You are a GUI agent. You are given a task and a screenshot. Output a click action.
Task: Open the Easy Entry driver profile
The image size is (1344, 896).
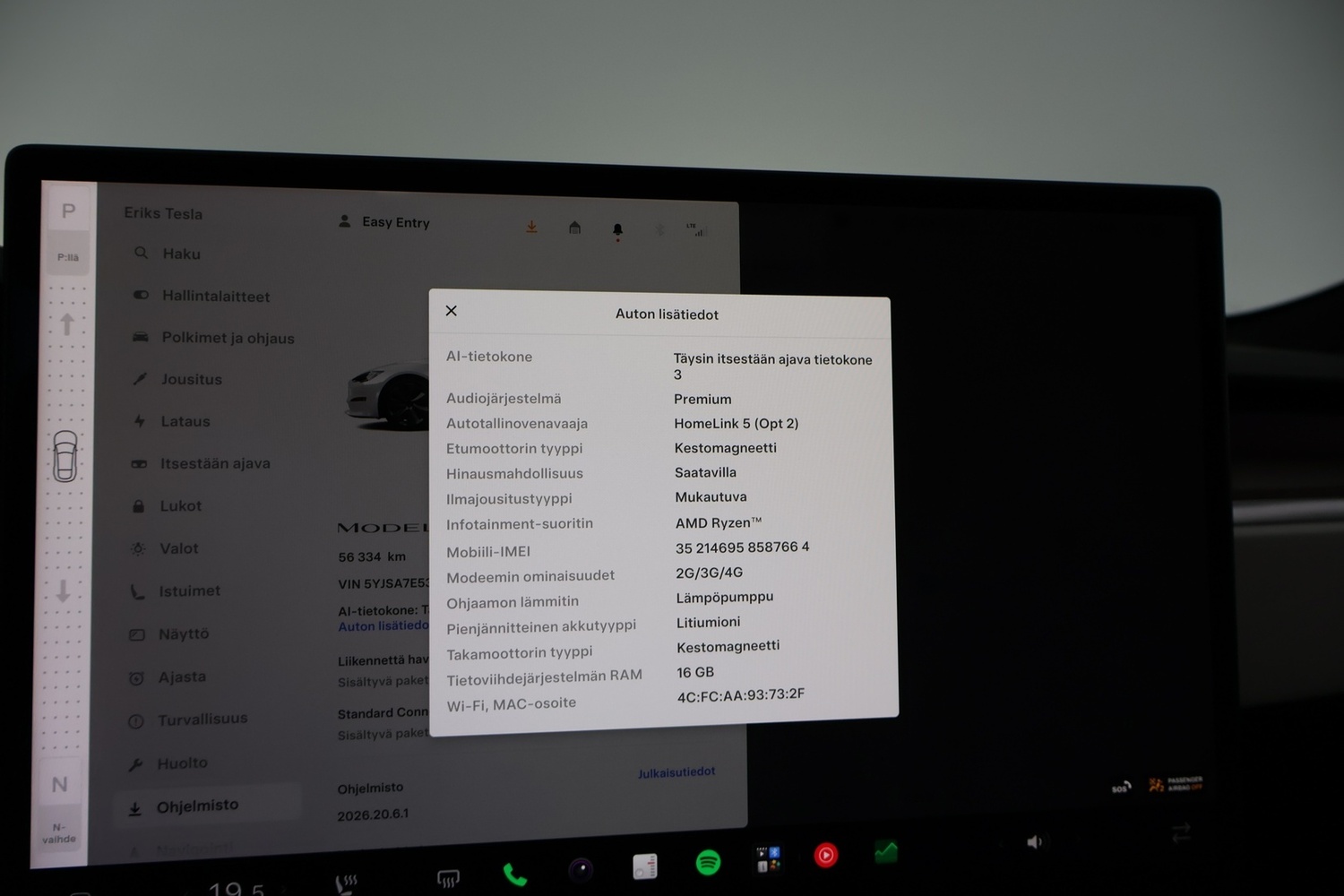click(x=385, y=221)
